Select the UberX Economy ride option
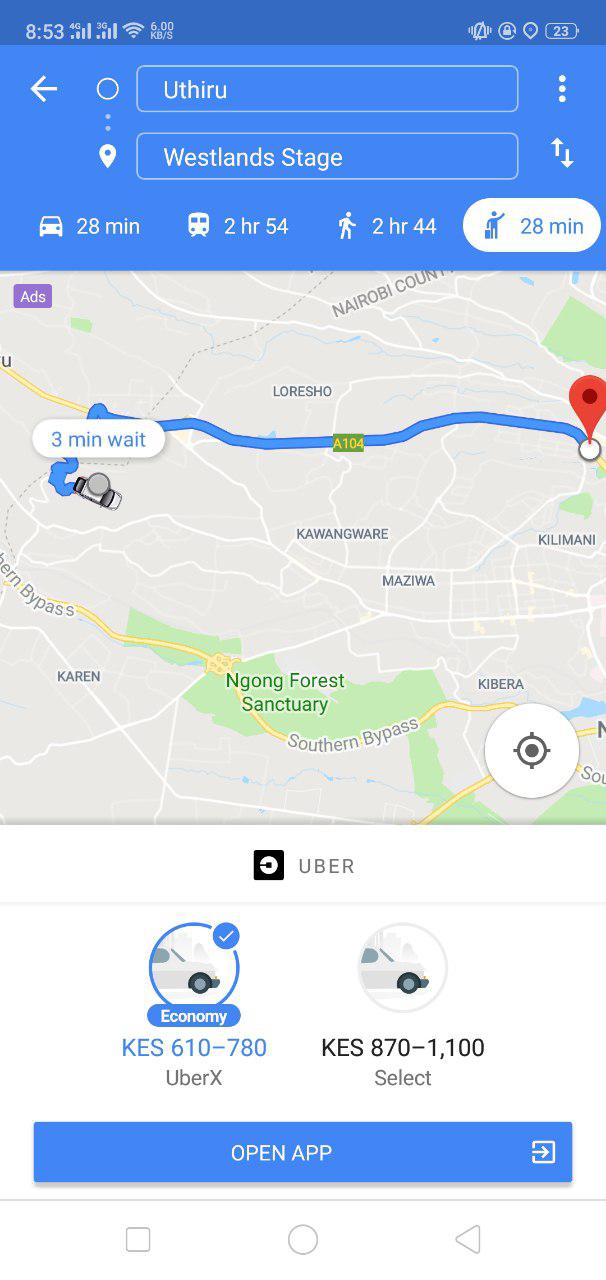The width and height of the screenshot is (606, 1280). [x=194, y=1005]
